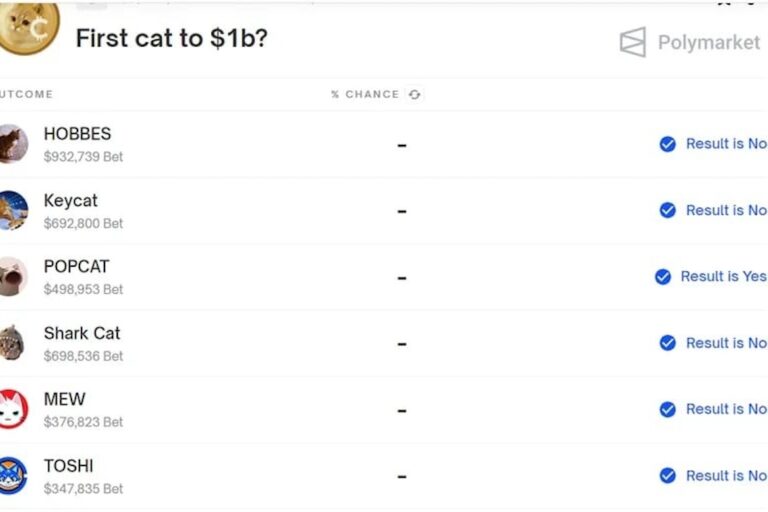Select the Shark Cat avatar icon
This screenshot has width=768, height=512.
click(x=12, y=343)
